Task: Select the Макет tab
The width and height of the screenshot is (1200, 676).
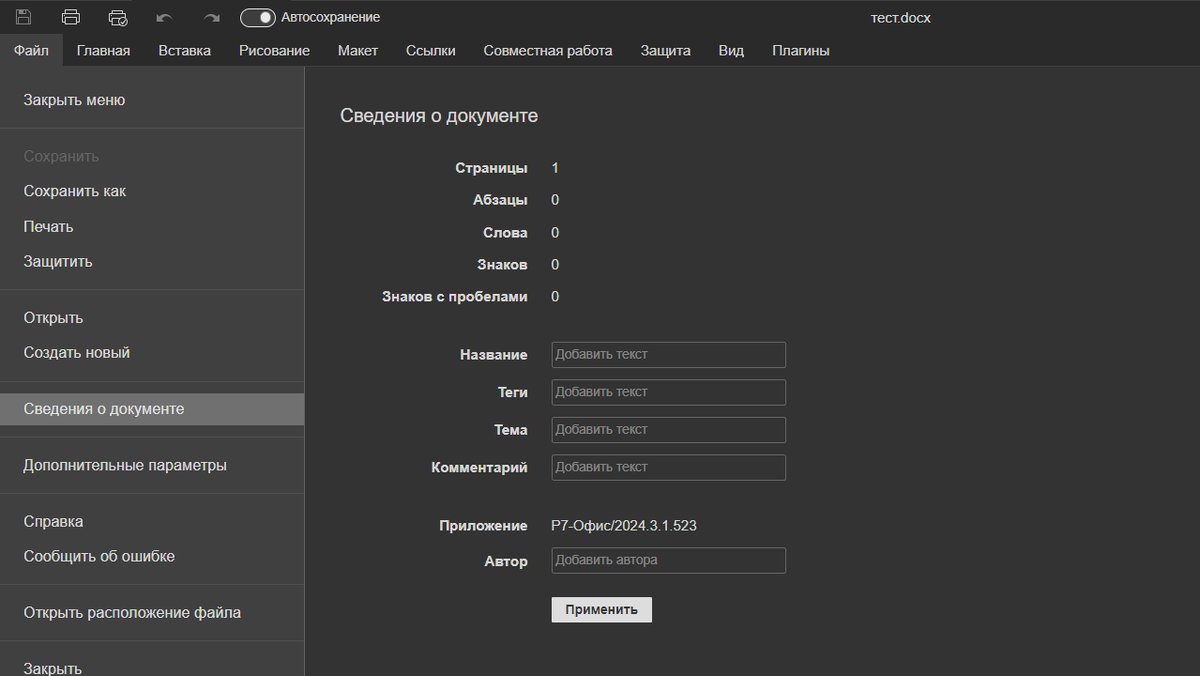Action: click(x=357, y=50)
